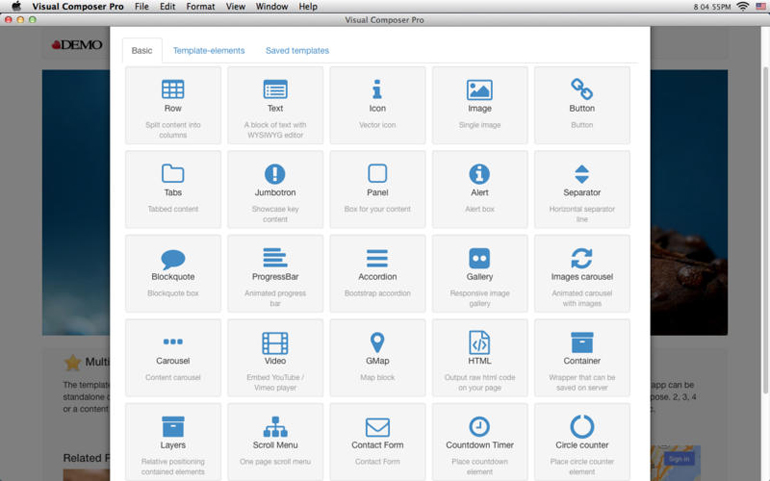Select the Carousel three-dots icon

(173, 341)
